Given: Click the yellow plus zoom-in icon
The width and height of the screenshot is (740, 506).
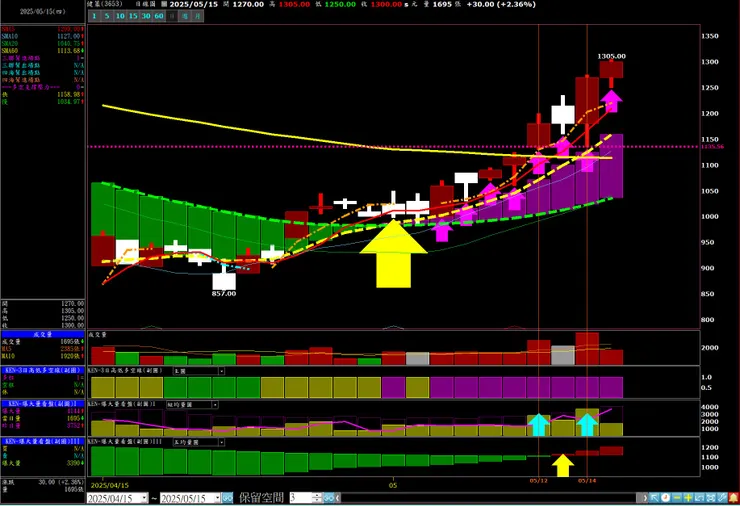Looking at the screenshot, I should [x=689, y=498].
